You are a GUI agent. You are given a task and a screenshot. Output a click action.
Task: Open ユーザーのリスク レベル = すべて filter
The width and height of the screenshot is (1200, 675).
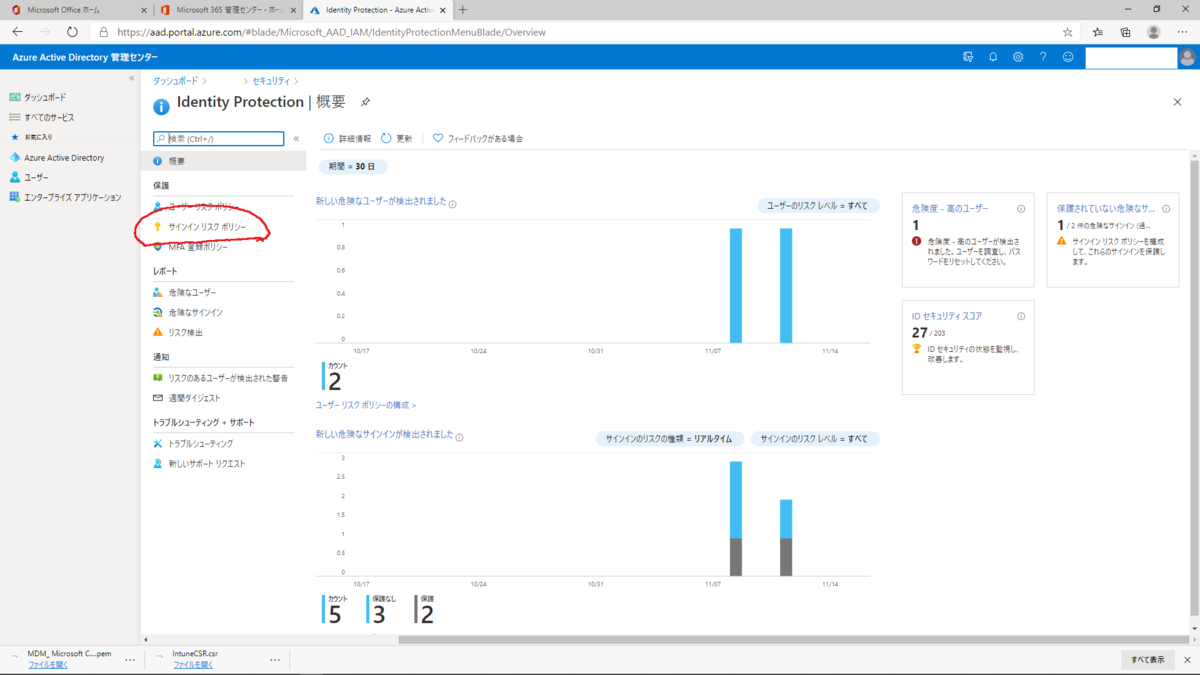point(818,205)
